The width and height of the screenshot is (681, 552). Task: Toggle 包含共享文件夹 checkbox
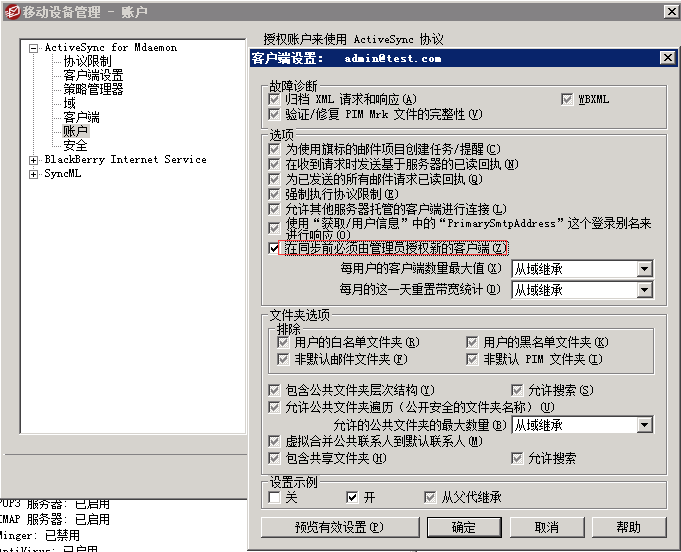pyautogui.click(x=274, y=458)
